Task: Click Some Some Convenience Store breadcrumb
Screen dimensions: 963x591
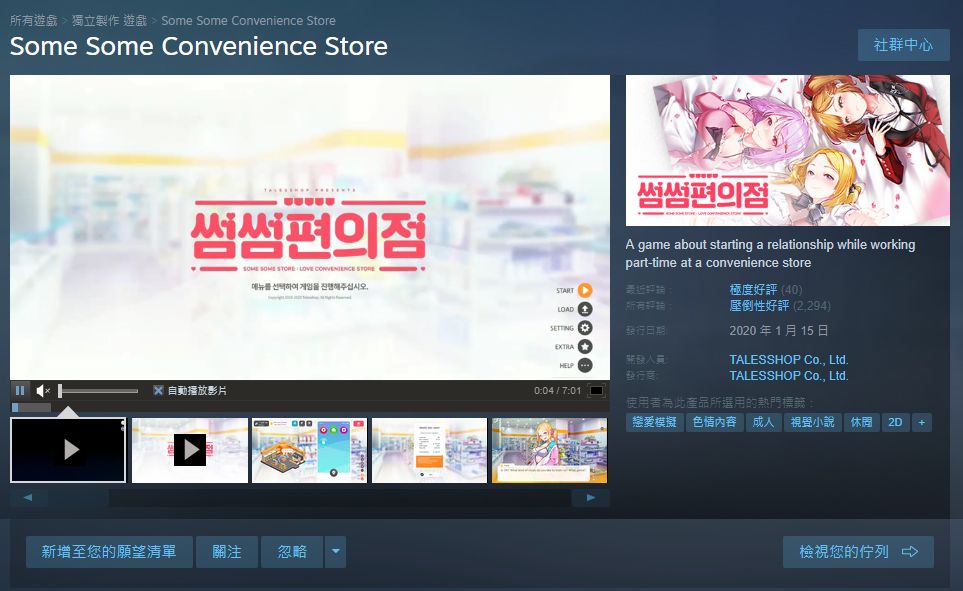Action: [x=248, y=20]
